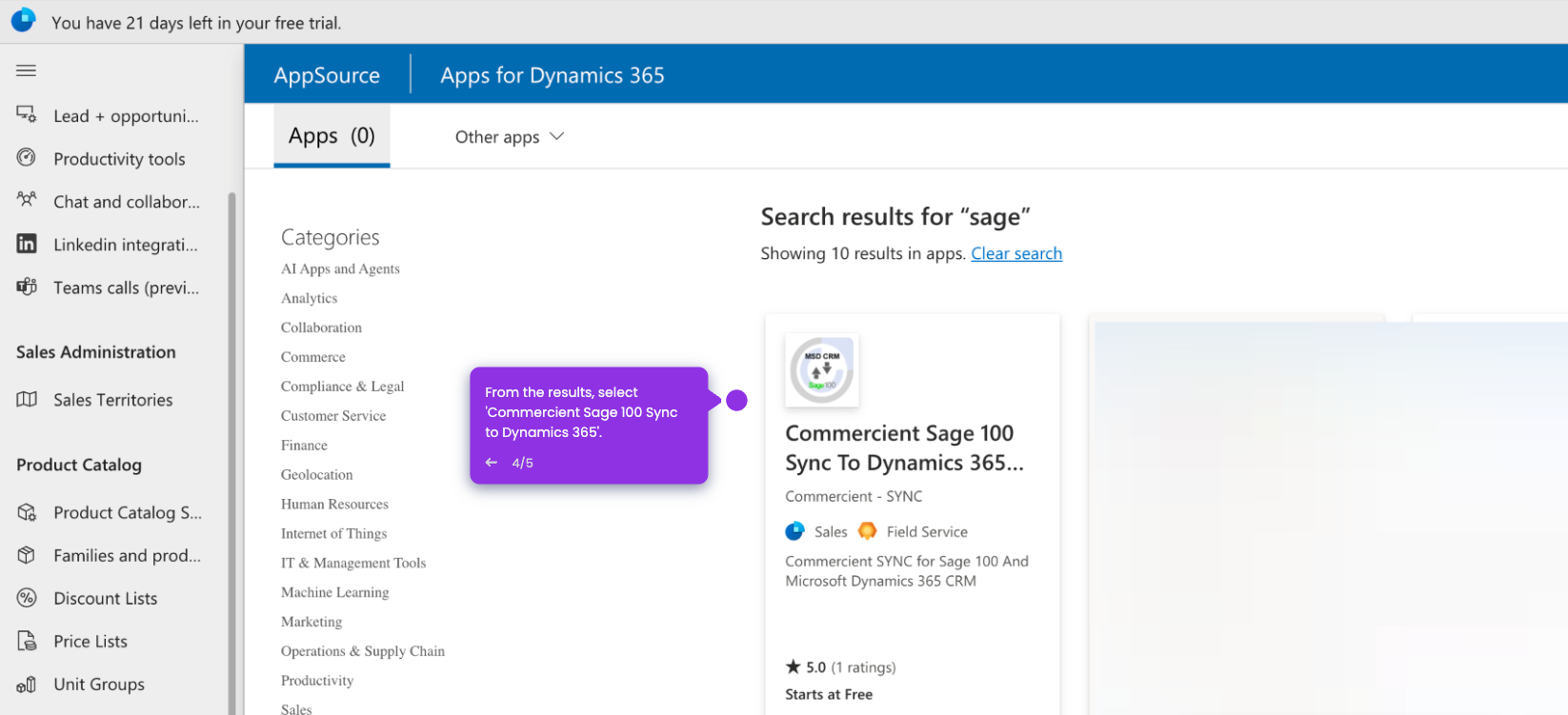Open Commercient Sage 100 Sync app title
Viewport: 1568px width, 715px height.
pyautogui.click(x=904, y=447)
